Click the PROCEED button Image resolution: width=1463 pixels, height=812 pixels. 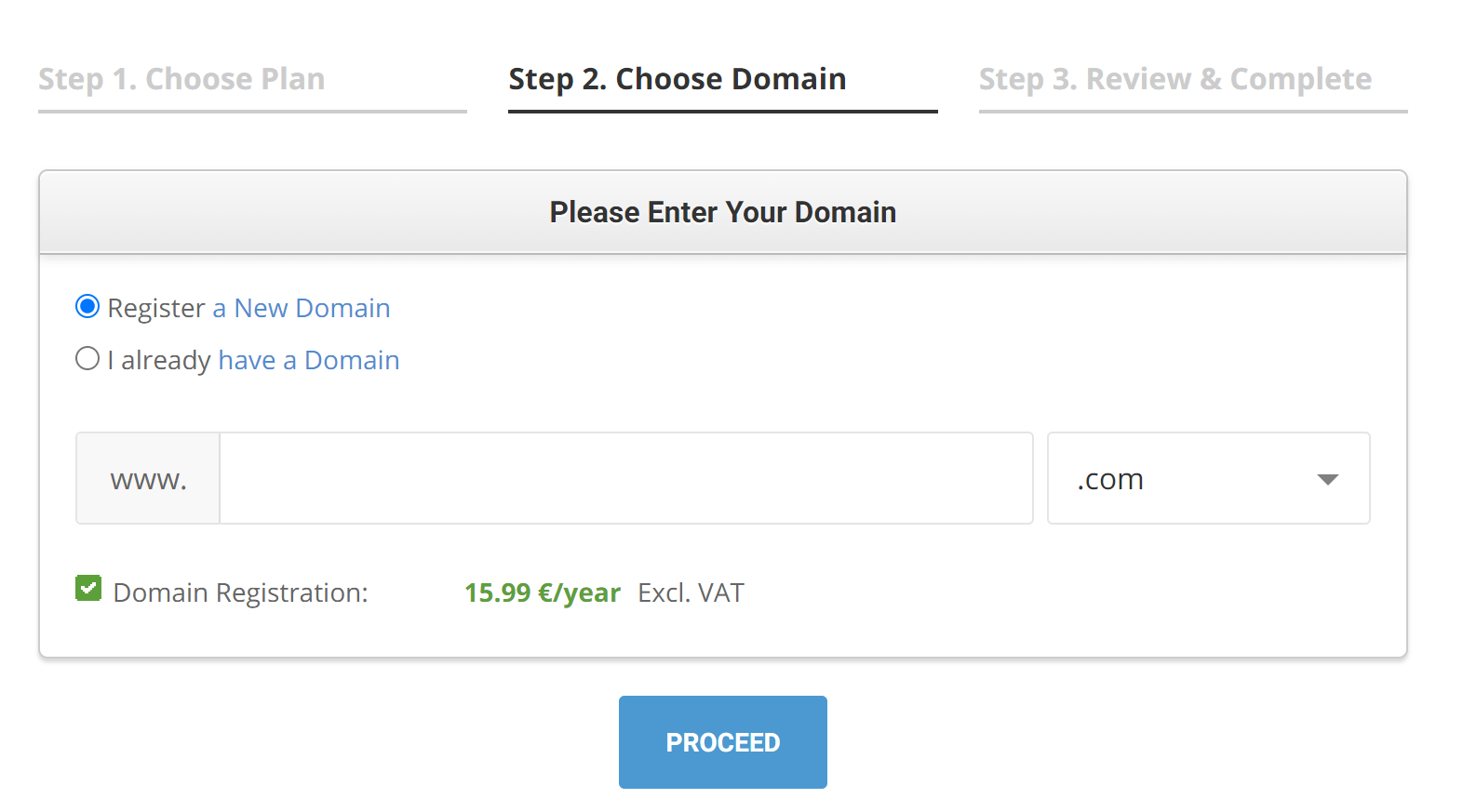point(723,742)
